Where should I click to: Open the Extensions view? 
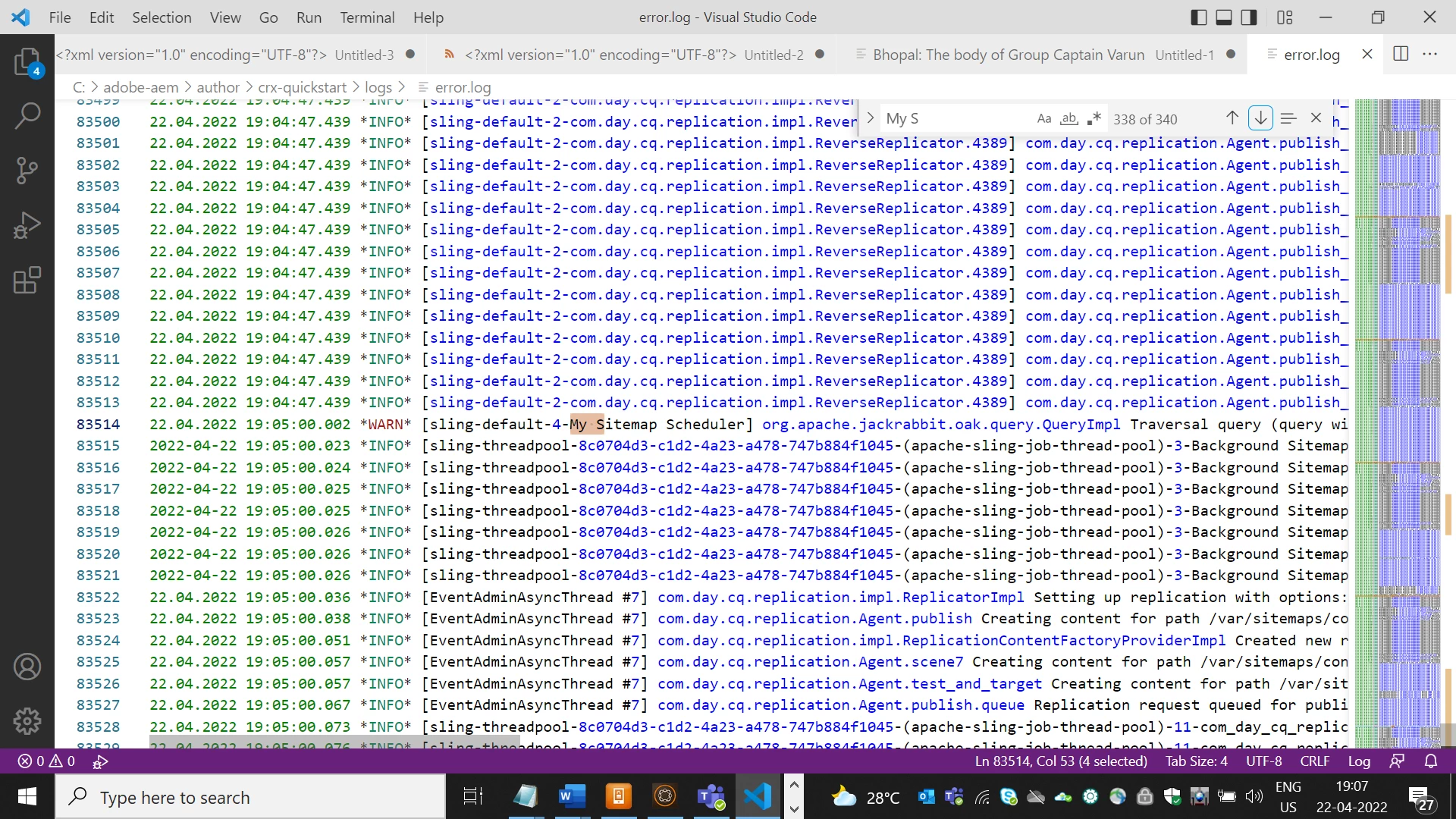27,280
